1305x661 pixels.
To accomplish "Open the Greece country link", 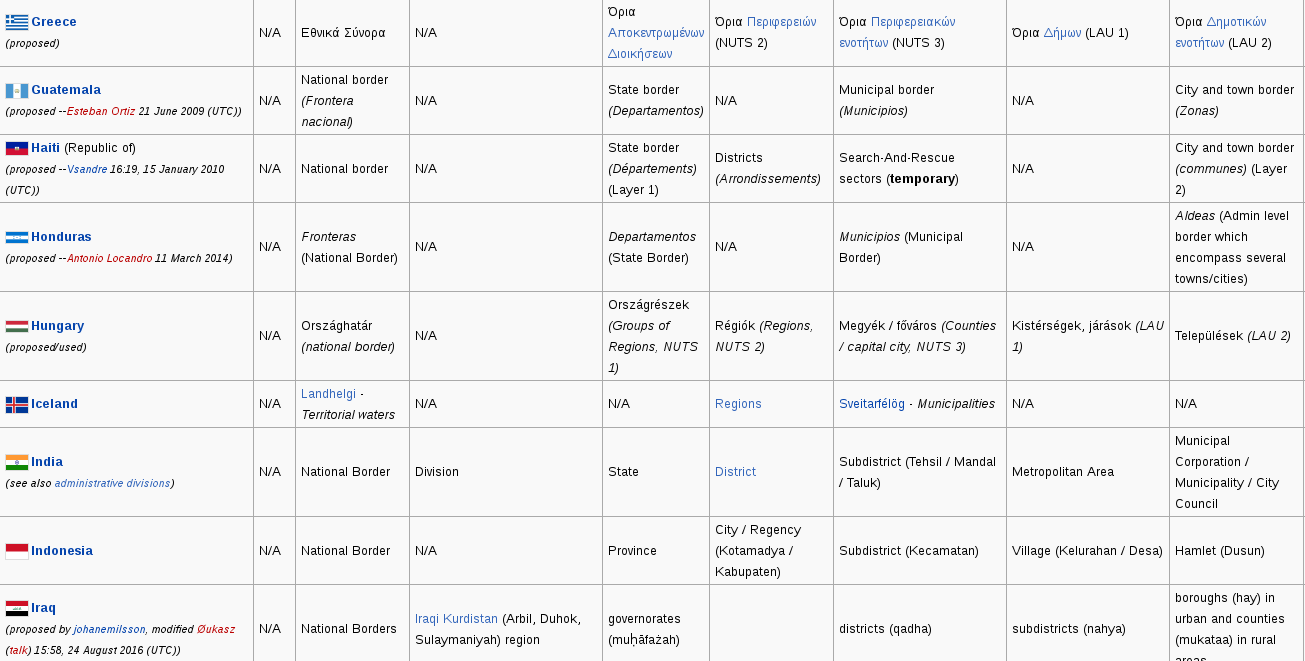I will 54,22.
